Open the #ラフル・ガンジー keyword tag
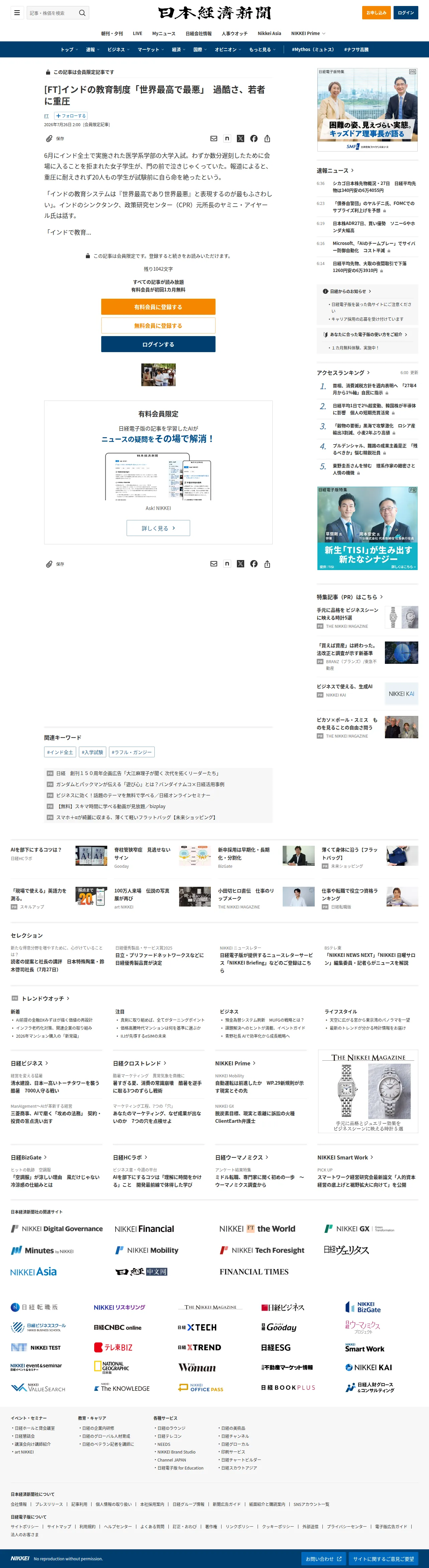 132,752
